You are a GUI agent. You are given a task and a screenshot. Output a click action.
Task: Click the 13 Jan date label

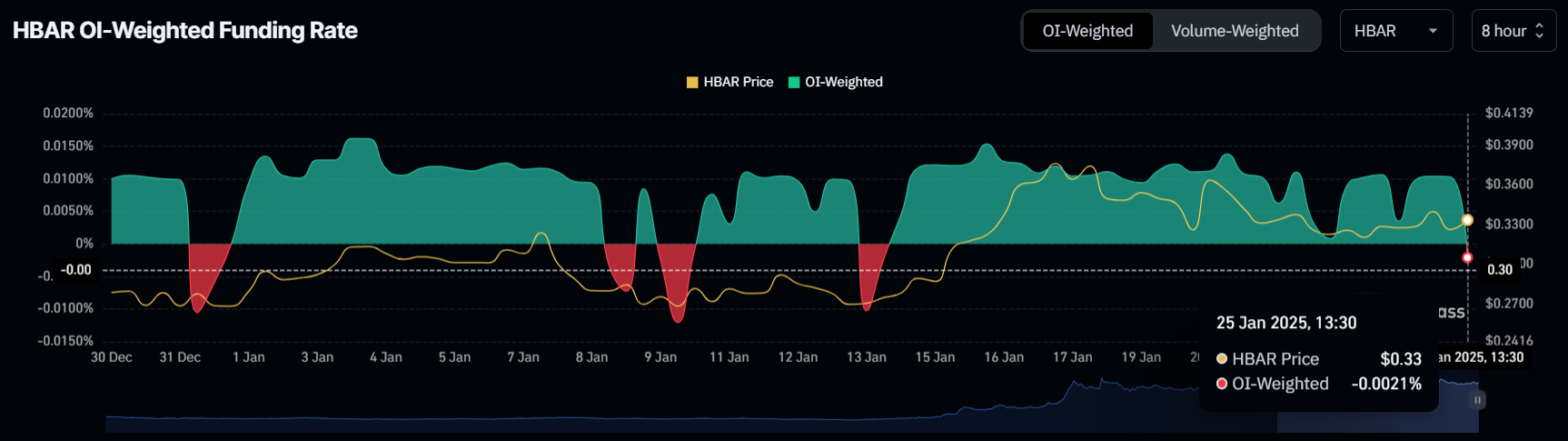pos(867,357)
